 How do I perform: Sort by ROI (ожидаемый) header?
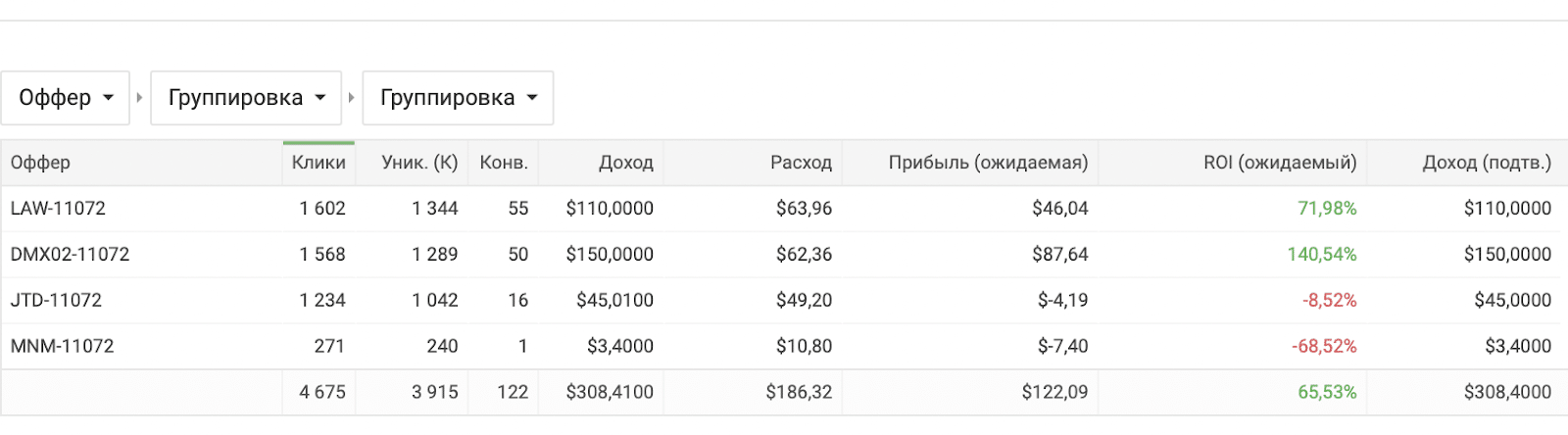1280,163
